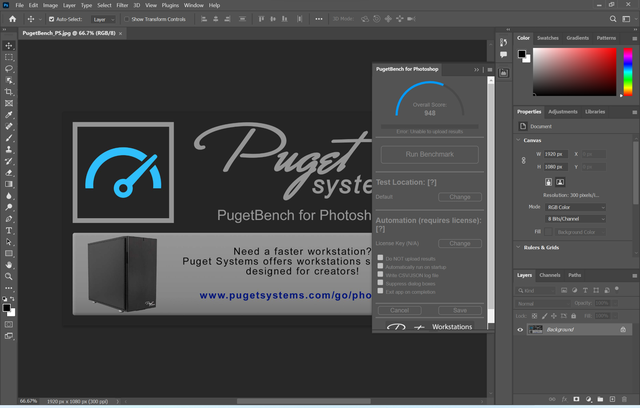Viewport: 640px width, 408px height.
Task: Add a layer mask icon
Action: (x=576, y=399)
